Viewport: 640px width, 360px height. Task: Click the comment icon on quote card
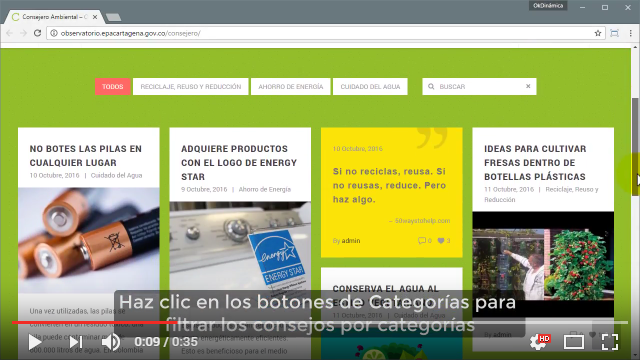[x=422, y=241]
